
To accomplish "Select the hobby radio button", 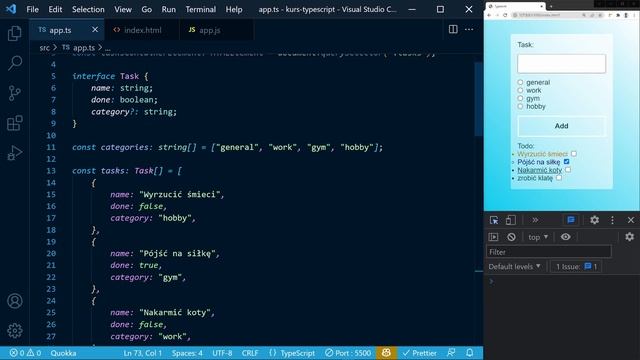I will [520, 106].
